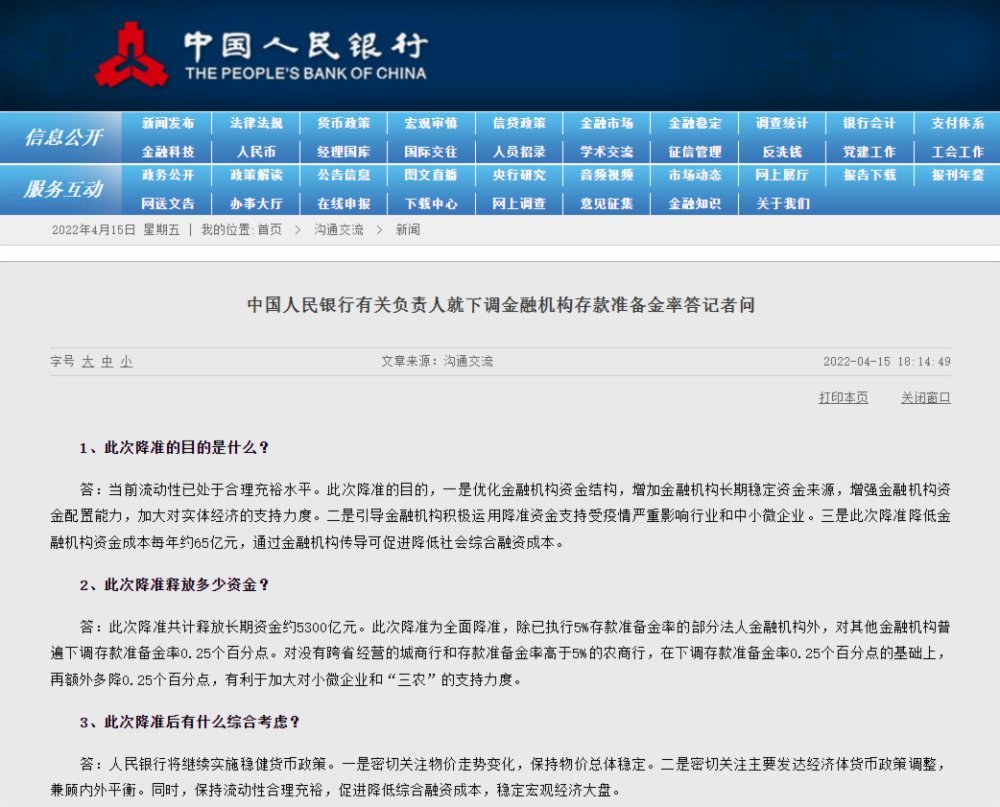Click 关闭窗口 to close the window

[x=925, y=398]
